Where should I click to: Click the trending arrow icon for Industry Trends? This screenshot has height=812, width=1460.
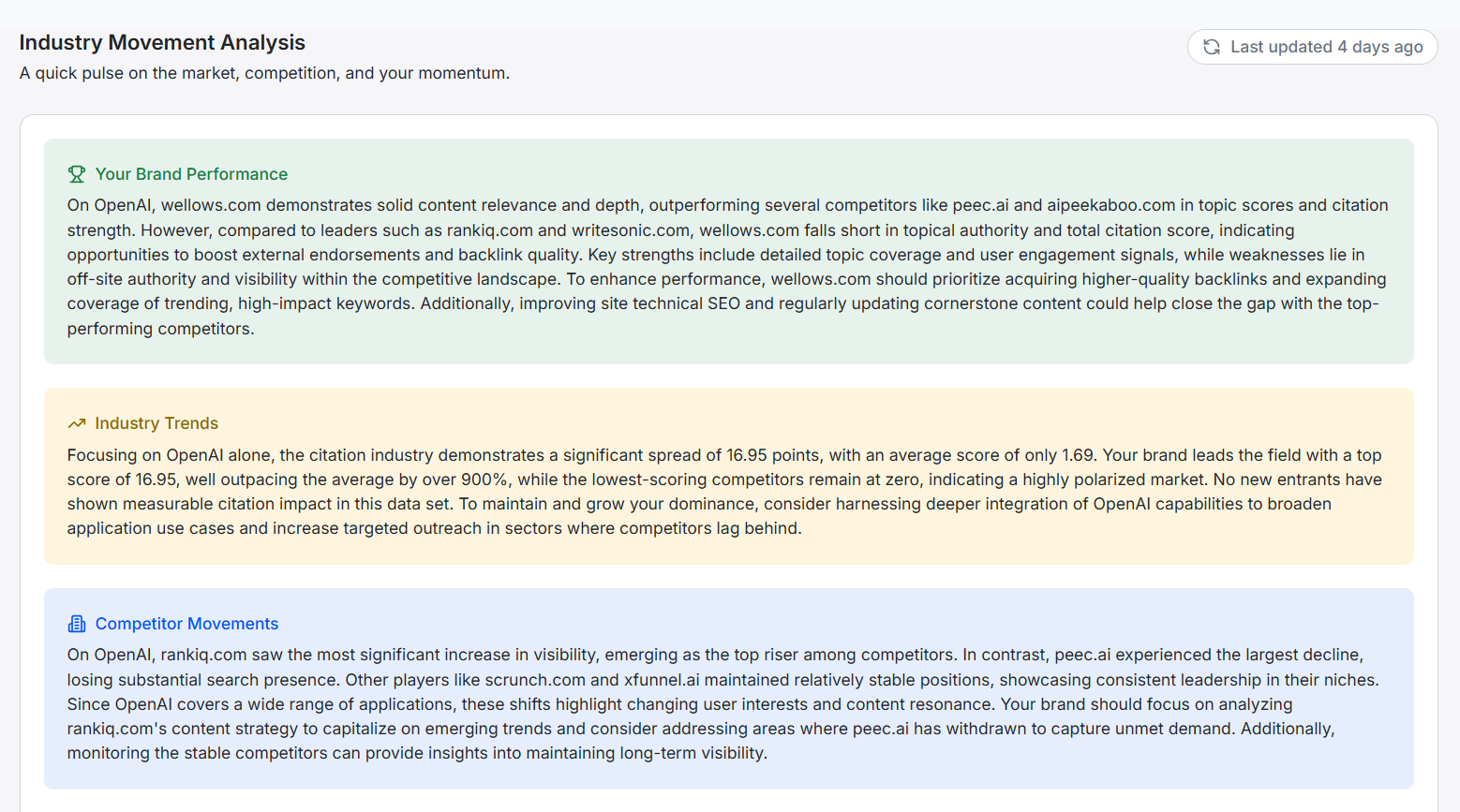pos(77,423)
